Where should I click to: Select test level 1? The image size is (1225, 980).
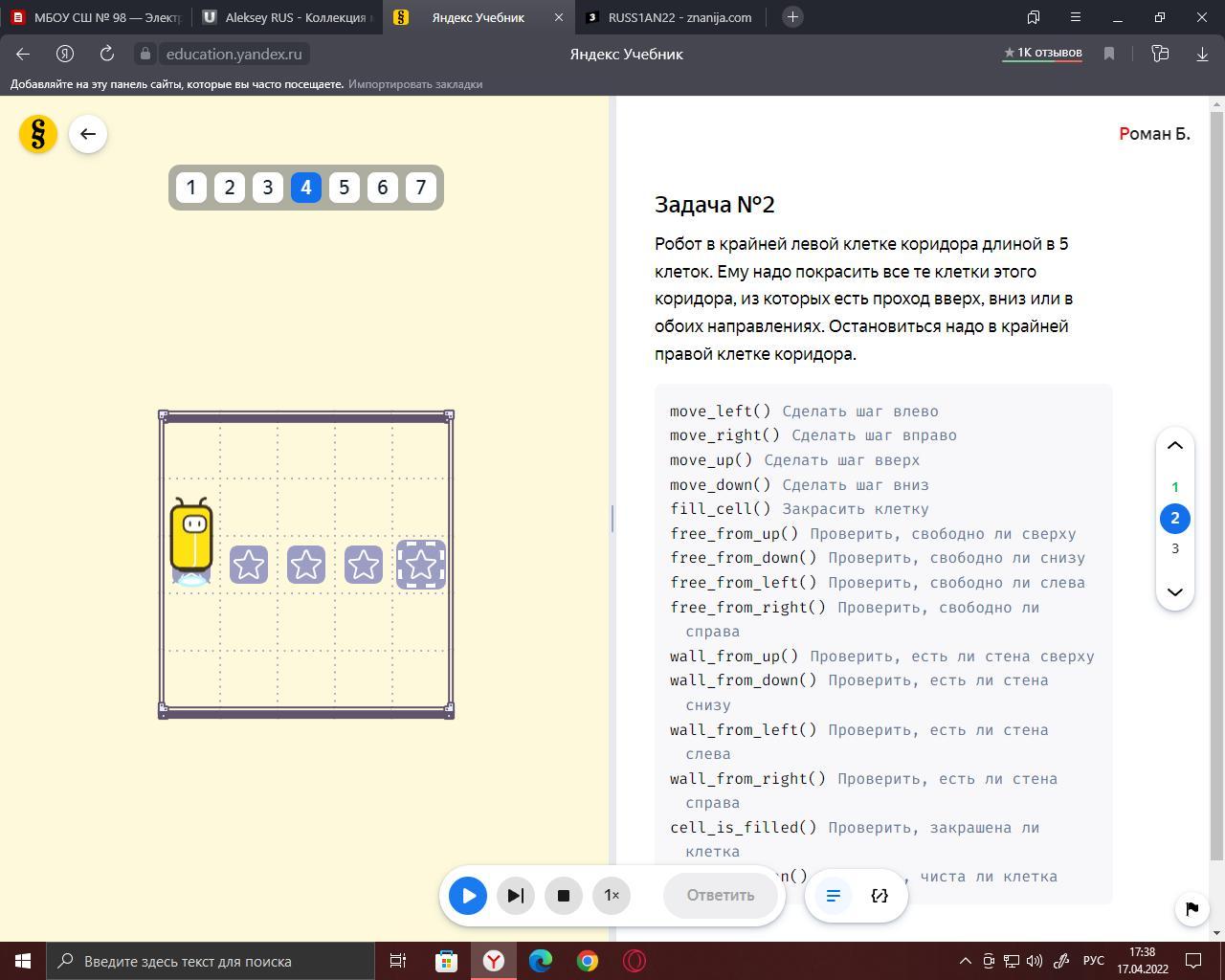click(x=191, y=188)
